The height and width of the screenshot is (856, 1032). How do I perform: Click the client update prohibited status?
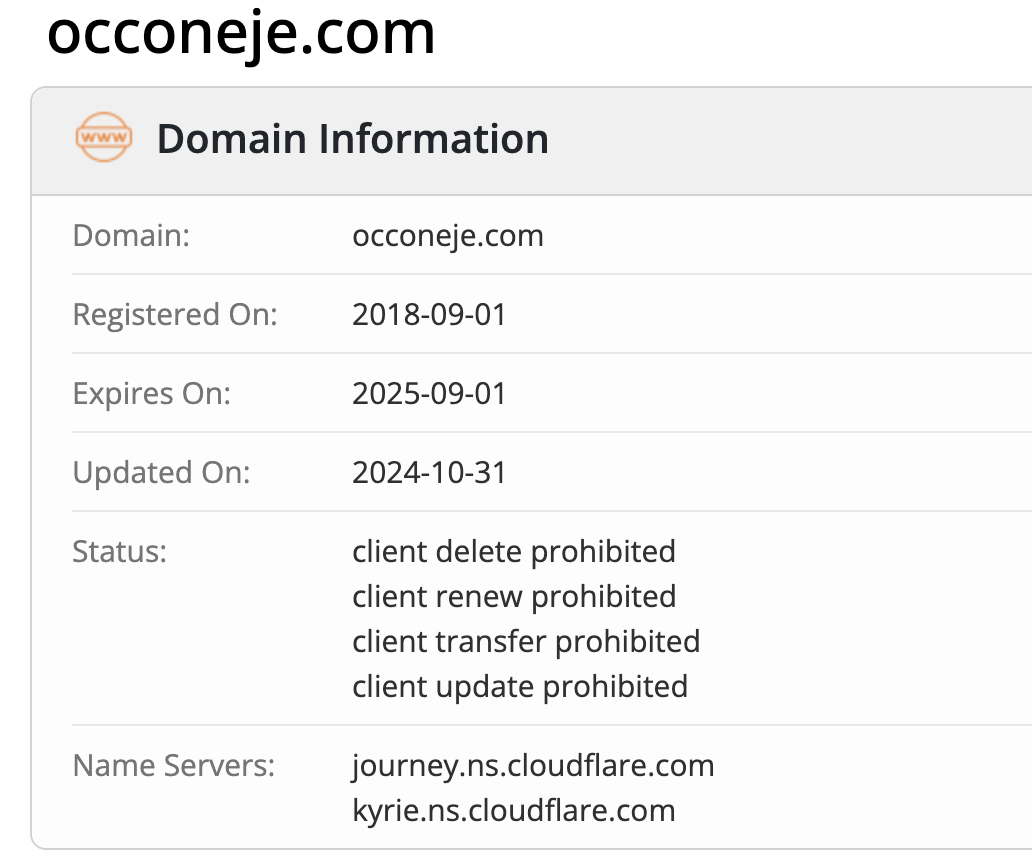(x=520, y=686)
